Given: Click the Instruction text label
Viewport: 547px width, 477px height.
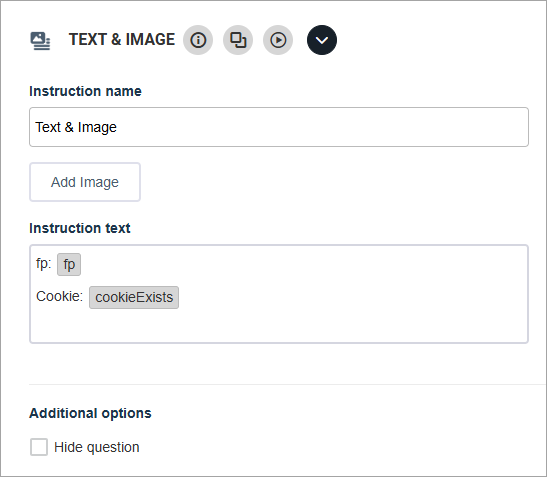Looking at the screenshot, I should (x=80, y=228).
